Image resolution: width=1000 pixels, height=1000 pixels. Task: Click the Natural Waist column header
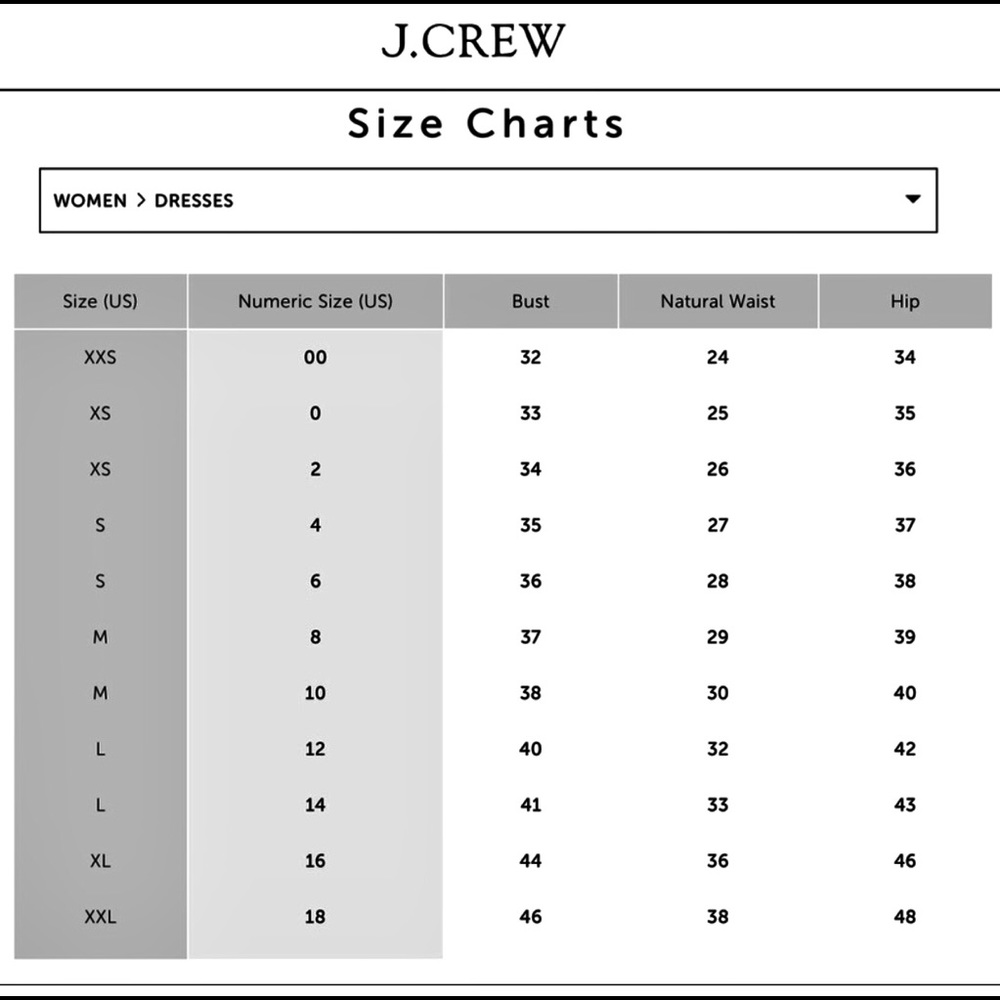tap(718, 301)
